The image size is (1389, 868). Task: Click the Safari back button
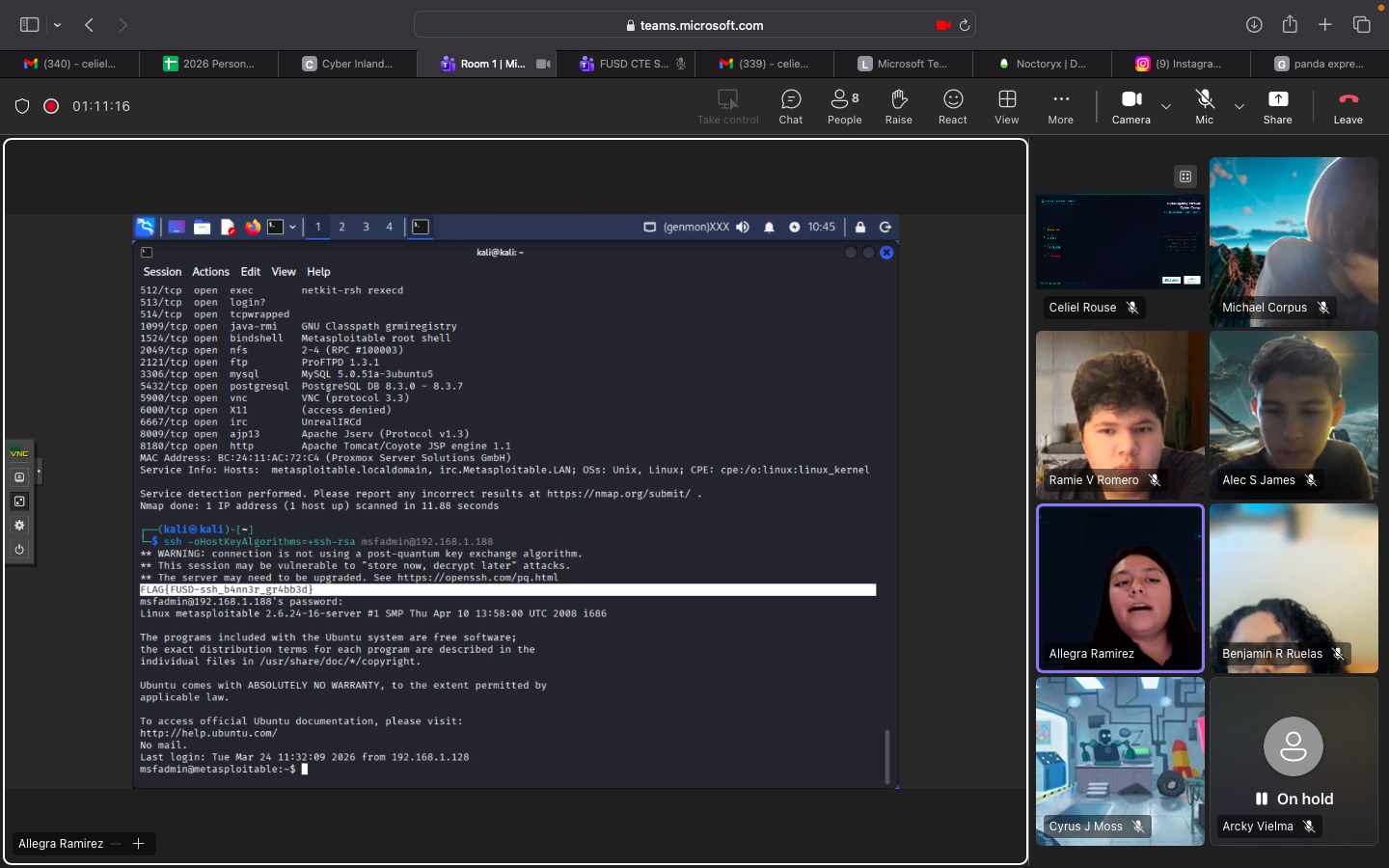click(90, 25)
